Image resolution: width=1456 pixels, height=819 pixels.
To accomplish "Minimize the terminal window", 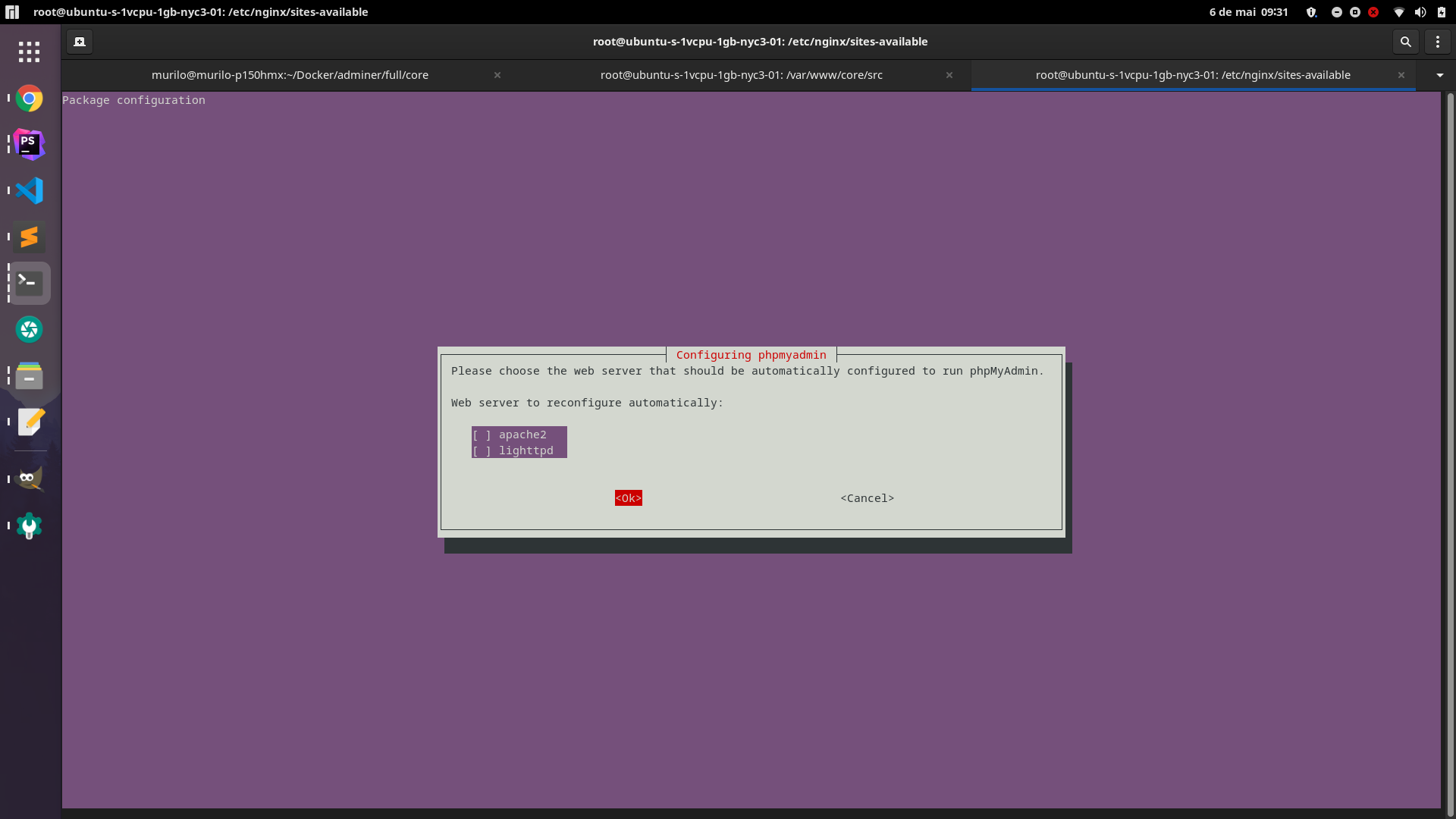I will point(1336,12).
